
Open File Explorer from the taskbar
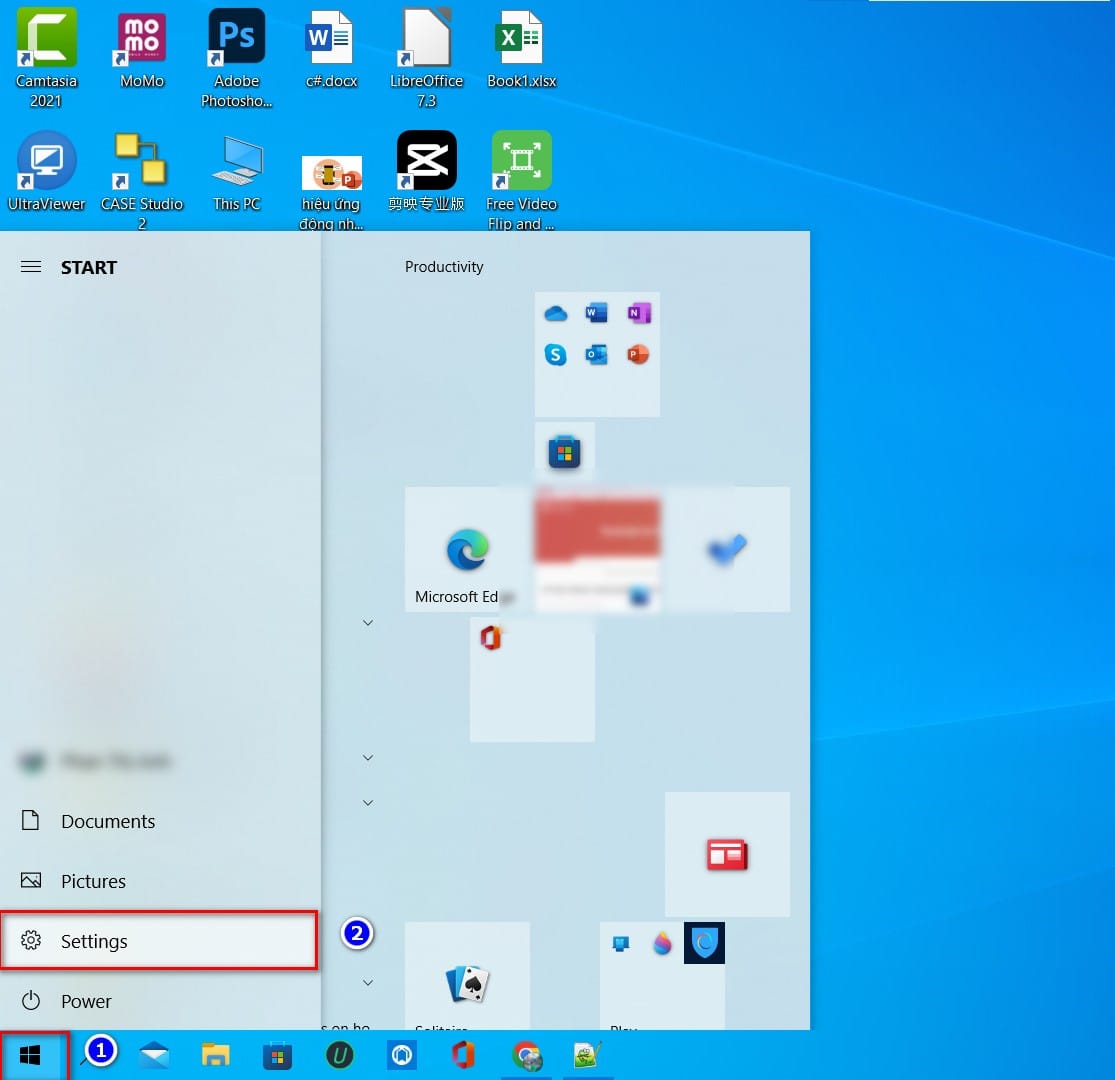coord(215,1055)
